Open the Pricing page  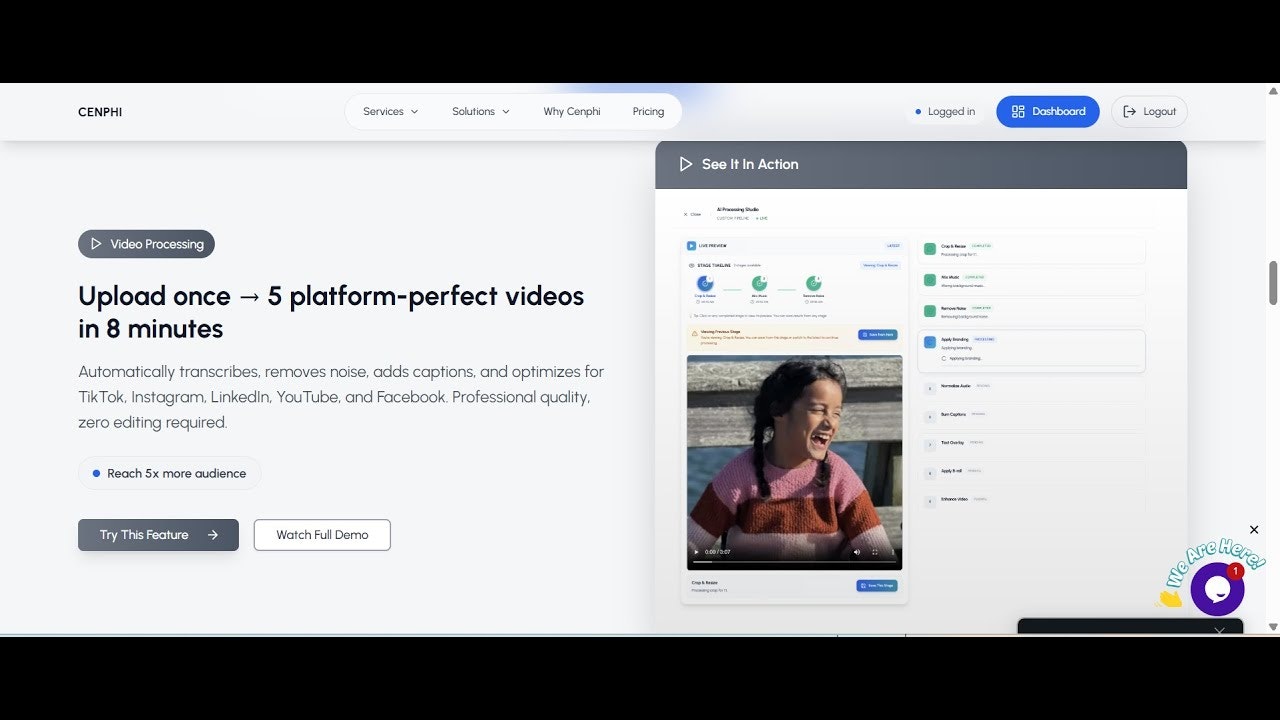point(648,112)
